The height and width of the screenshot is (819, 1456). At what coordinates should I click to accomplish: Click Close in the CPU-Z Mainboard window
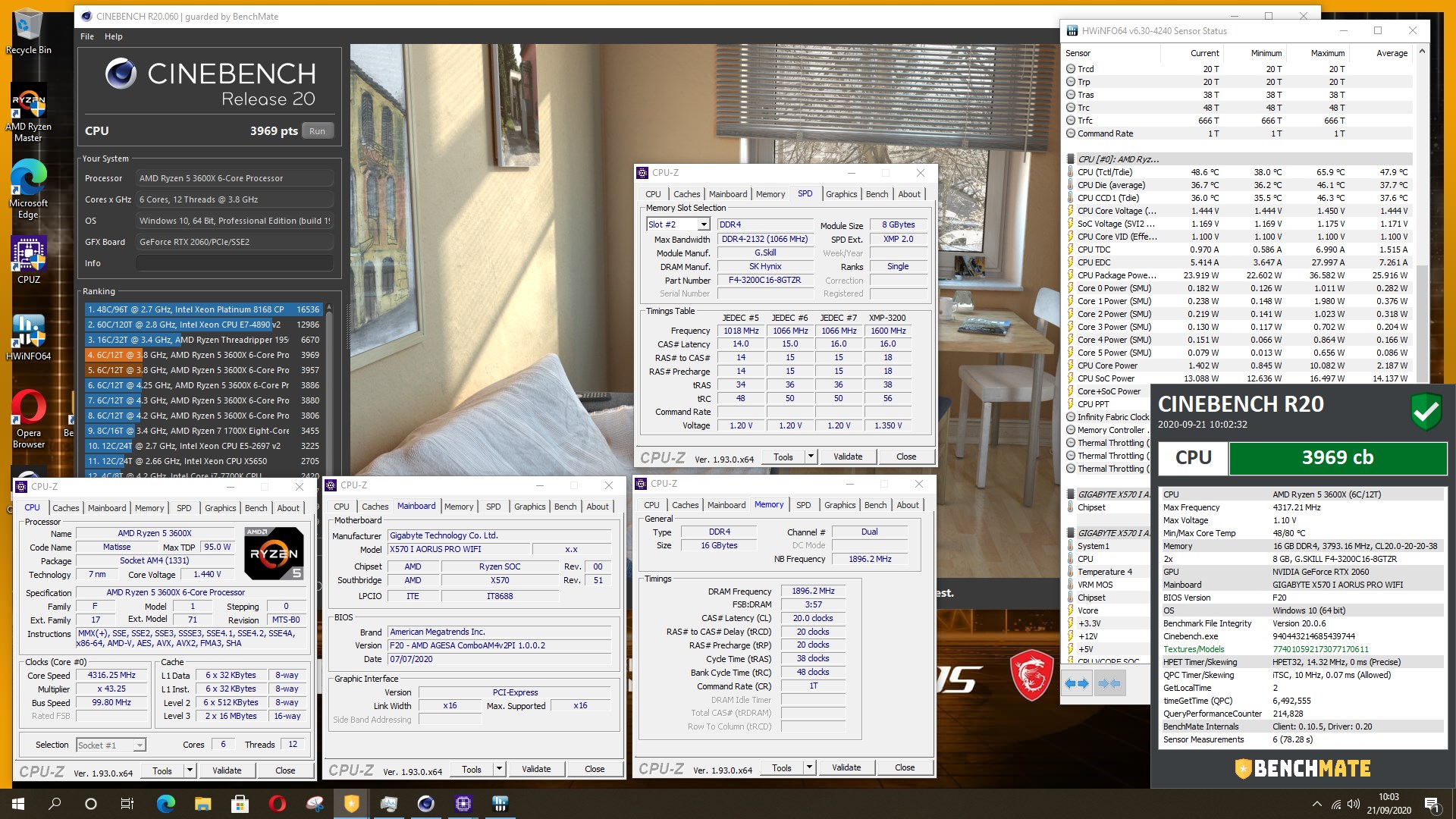click(595, 769)
